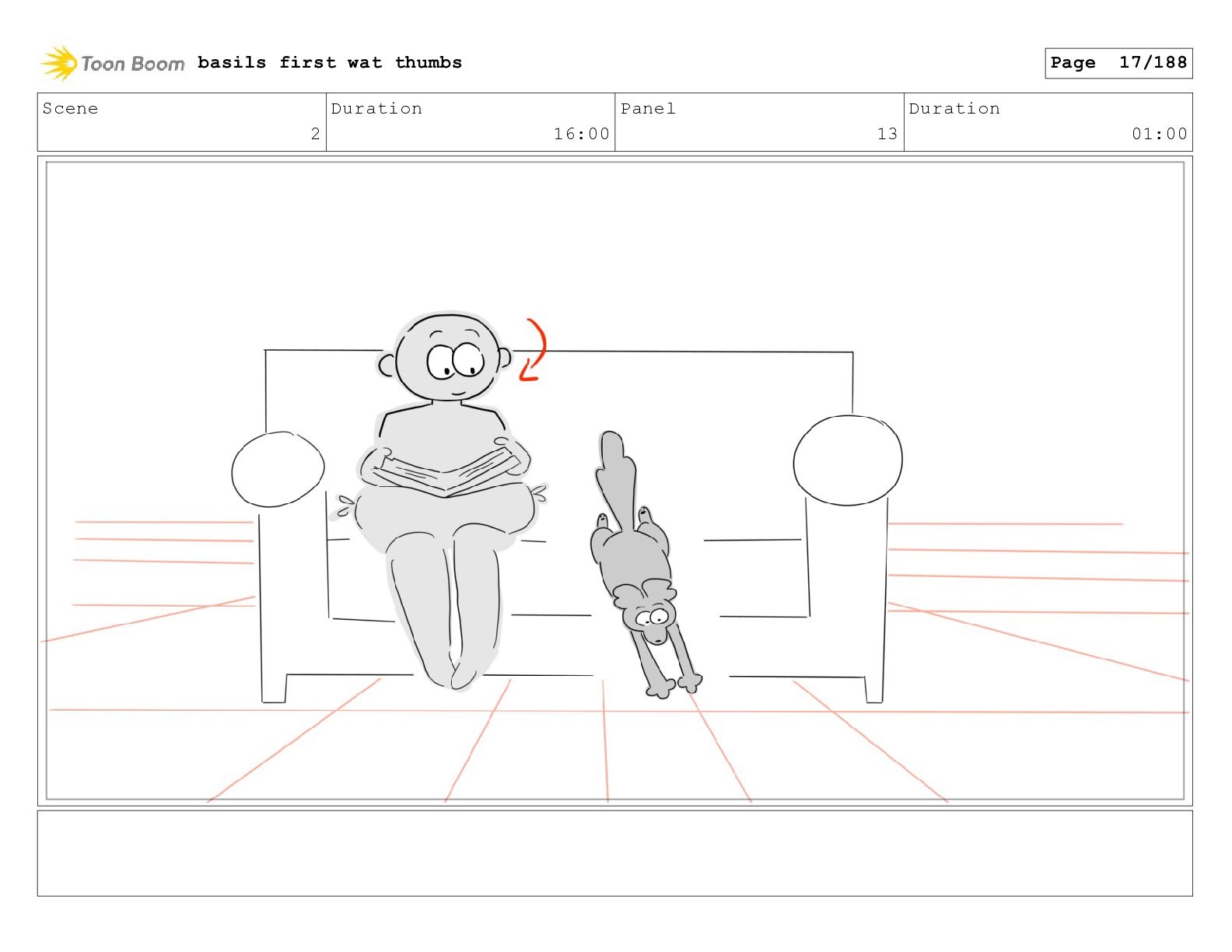Click the right round sofa armrest
Screen dimensions: 1232x952
point(848,460)
